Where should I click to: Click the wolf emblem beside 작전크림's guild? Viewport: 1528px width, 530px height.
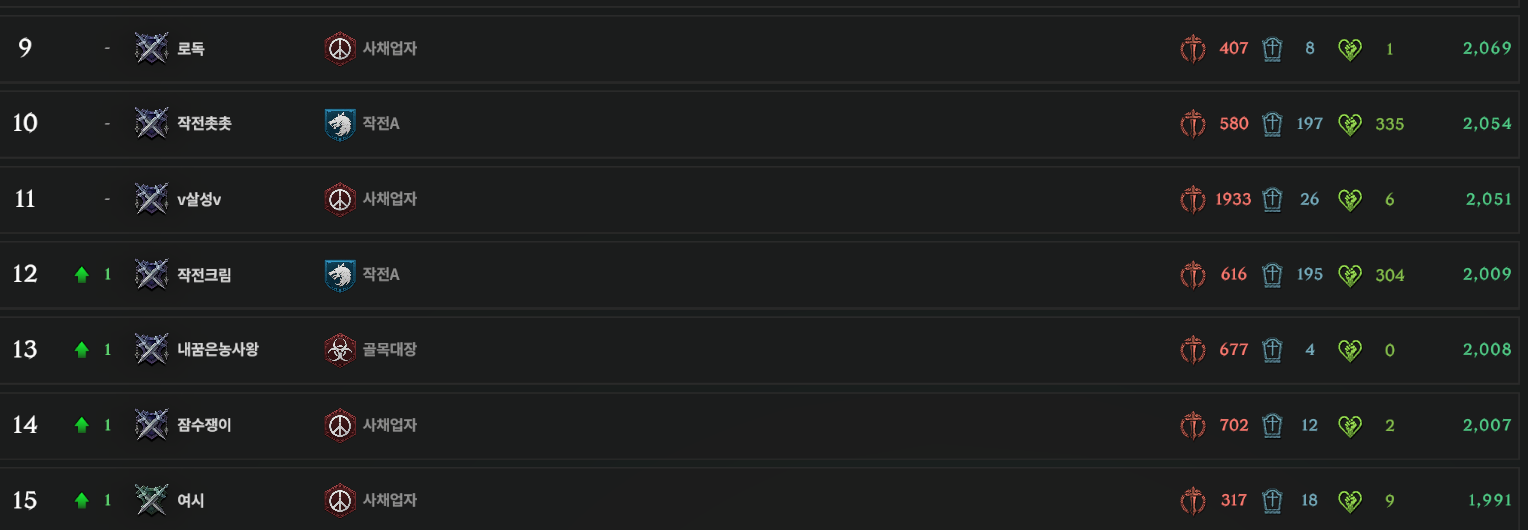point(340,274)
